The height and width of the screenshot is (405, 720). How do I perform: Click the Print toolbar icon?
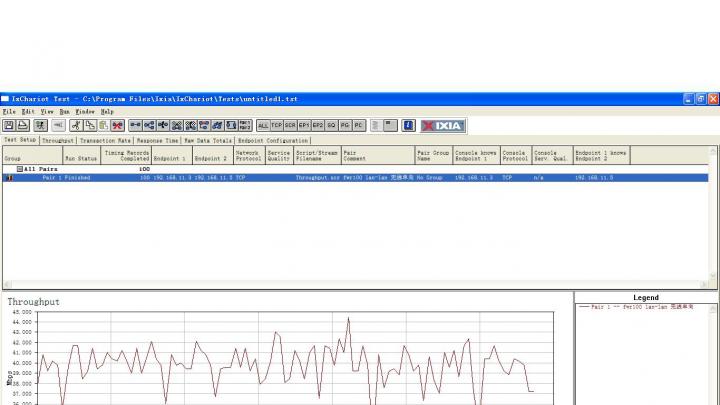pos(23,125)
